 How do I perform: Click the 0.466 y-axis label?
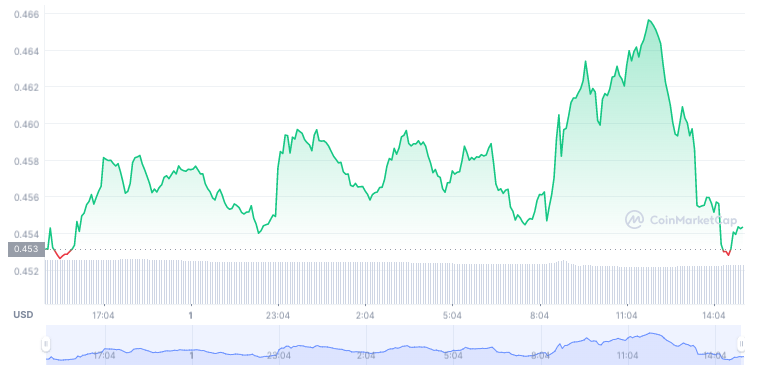click(x=26, y=14)
